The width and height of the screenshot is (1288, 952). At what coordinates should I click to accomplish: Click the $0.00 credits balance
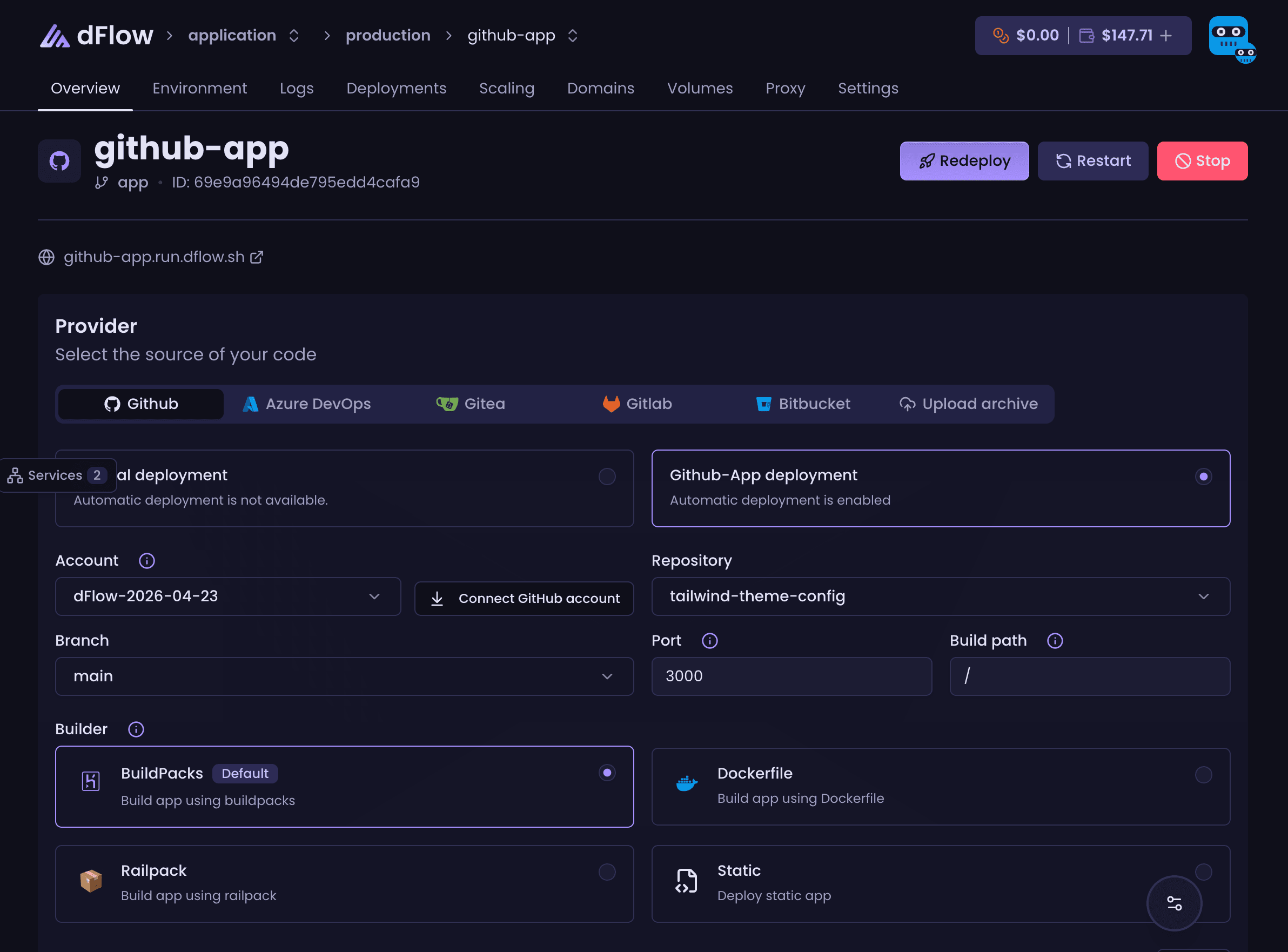click(1037, 36)
